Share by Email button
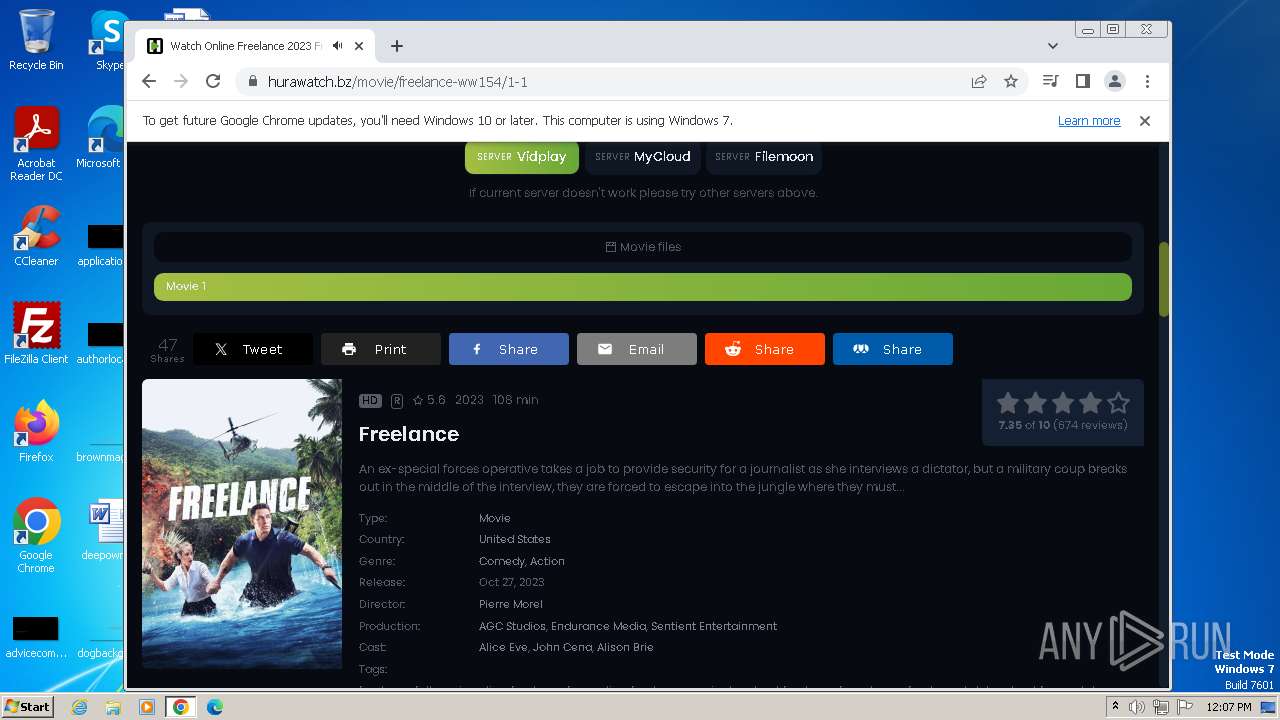The height and width of the screenshot is (720, 1280). pos(637,349)
